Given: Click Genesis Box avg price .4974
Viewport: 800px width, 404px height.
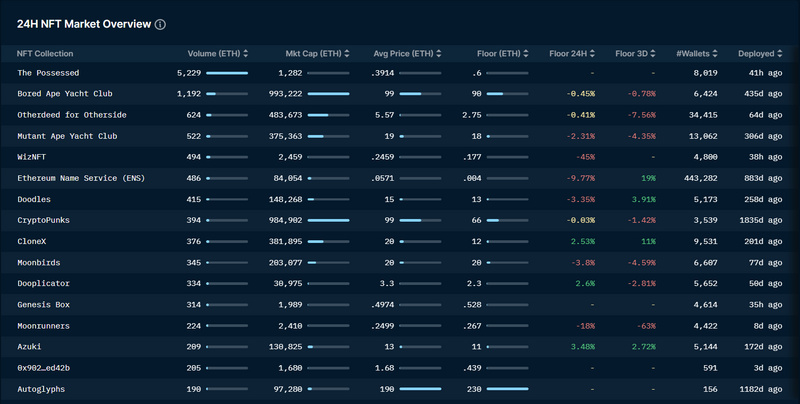Looking at the screenshot, I should coord(383,305).
